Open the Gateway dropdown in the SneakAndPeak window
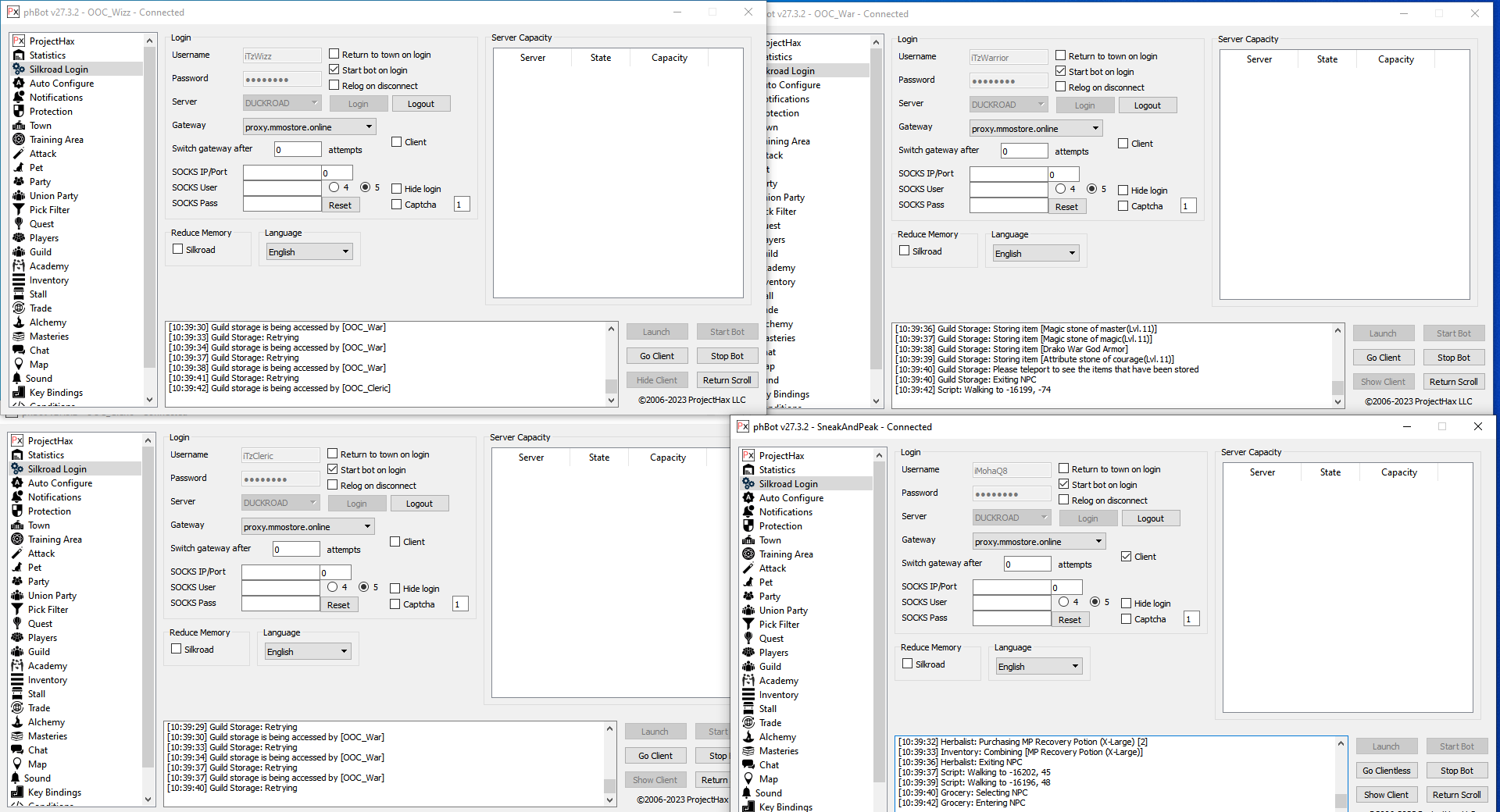1500x812 pixels. coord(1098,542)
